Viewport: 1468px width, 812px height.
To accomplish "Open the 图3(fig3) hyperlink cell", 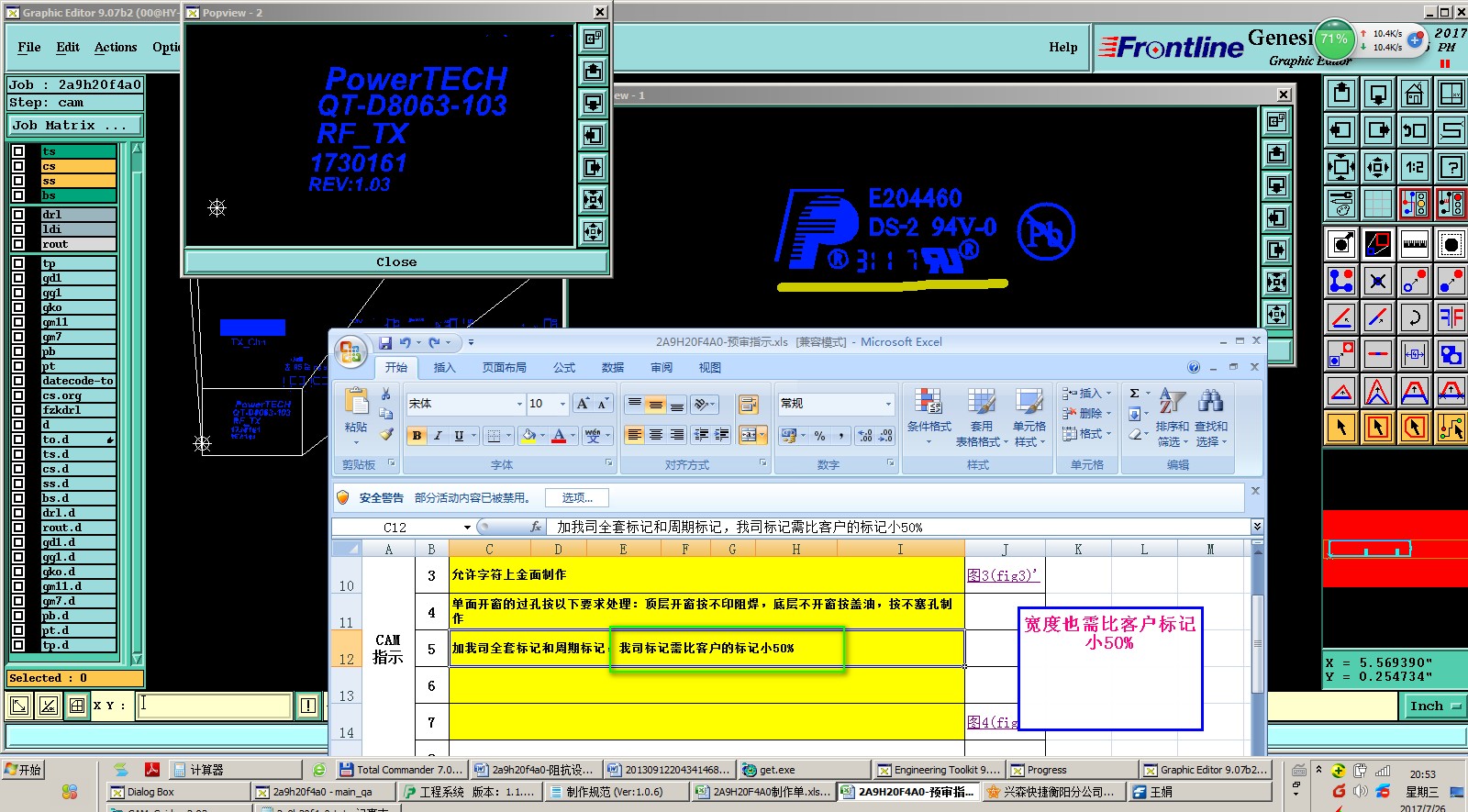I will tap(1004, 575).
